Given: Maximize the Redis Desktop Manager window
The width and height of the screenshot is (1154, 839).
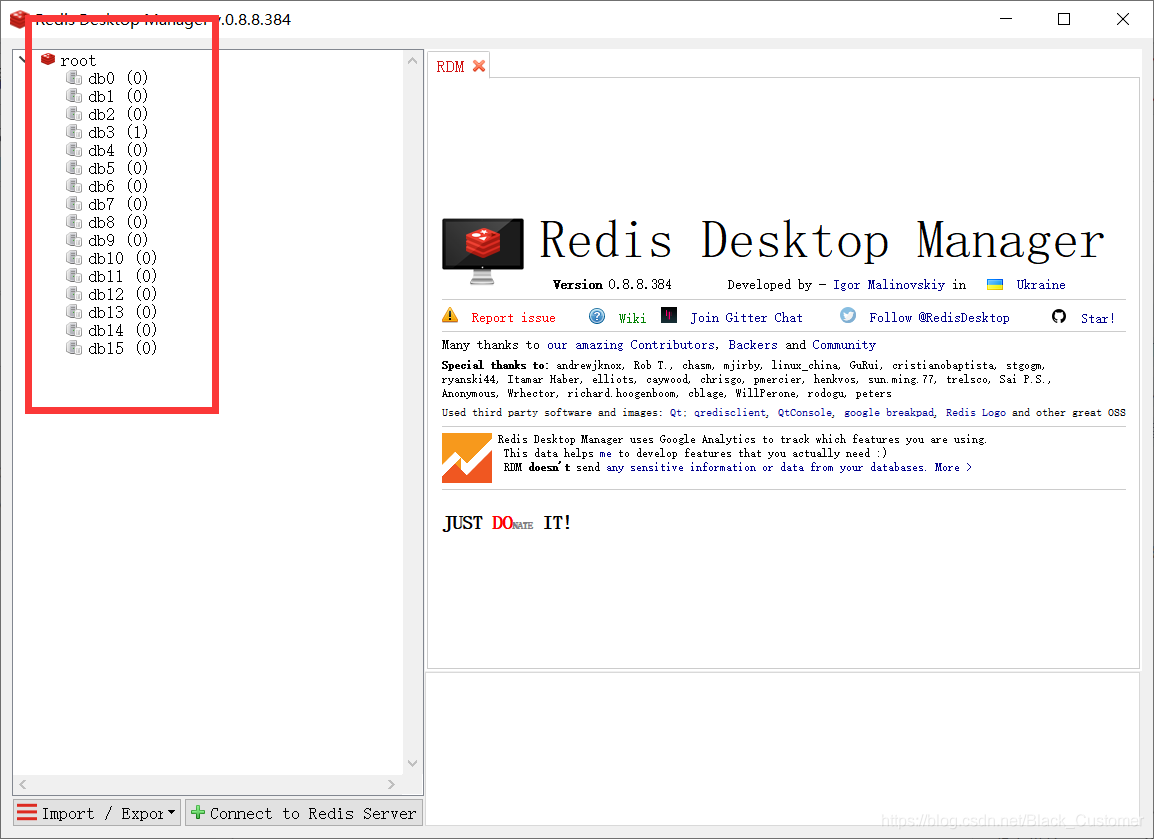Looking at the screenshot, I should click(1063, 19).
